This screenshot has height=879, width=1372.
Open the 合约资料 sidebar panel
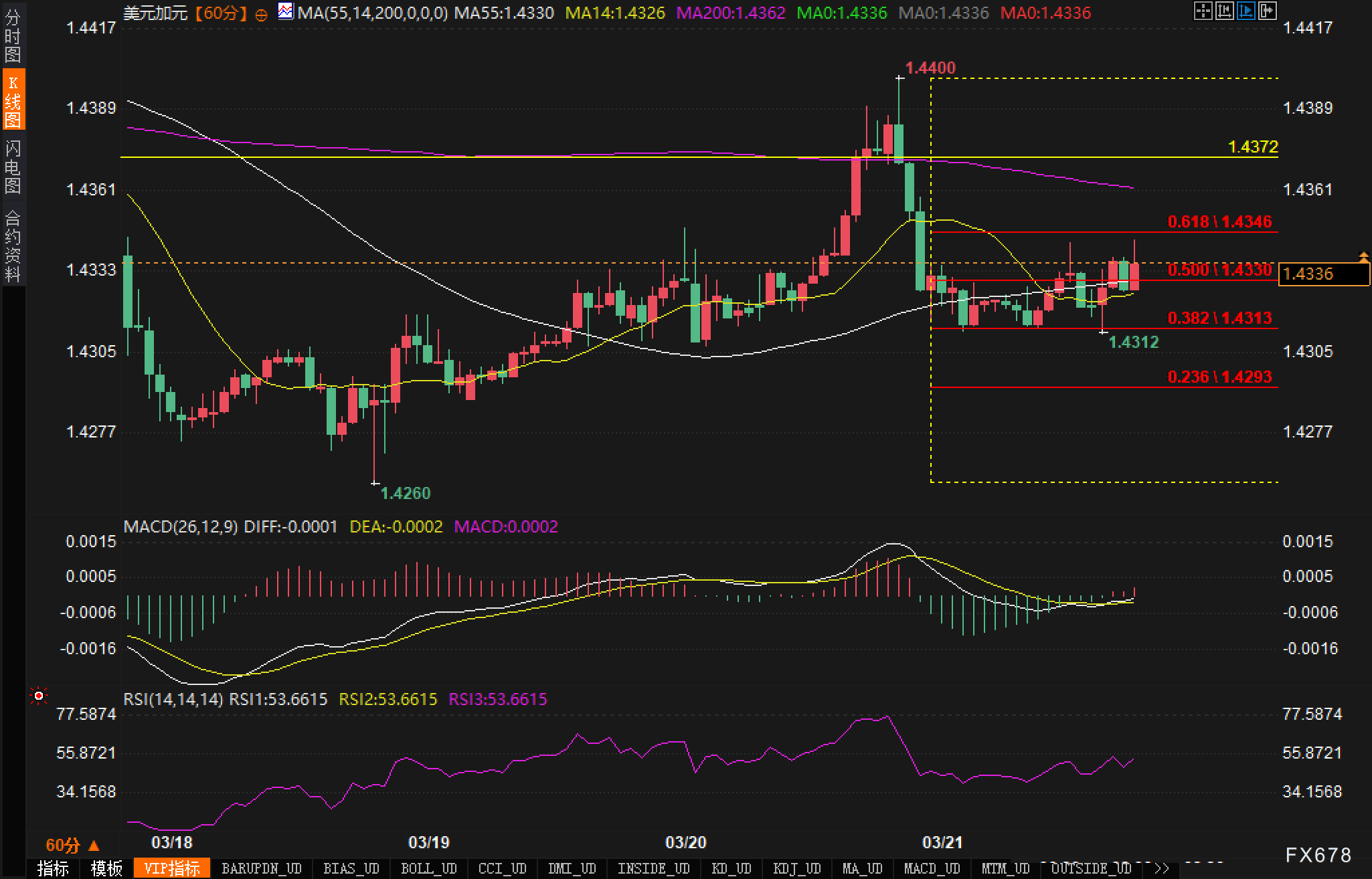(13, 246)
